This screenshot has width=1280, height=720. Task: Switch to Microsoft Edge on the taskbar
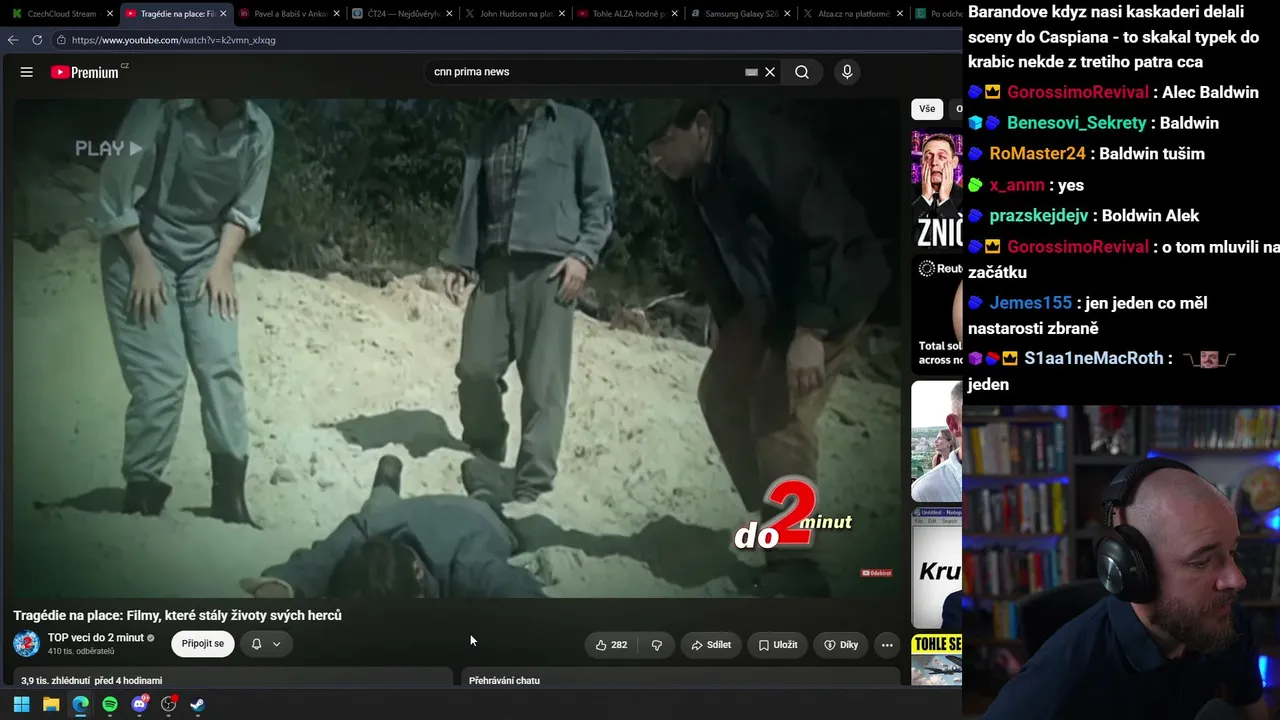click(x=80, y=704)
